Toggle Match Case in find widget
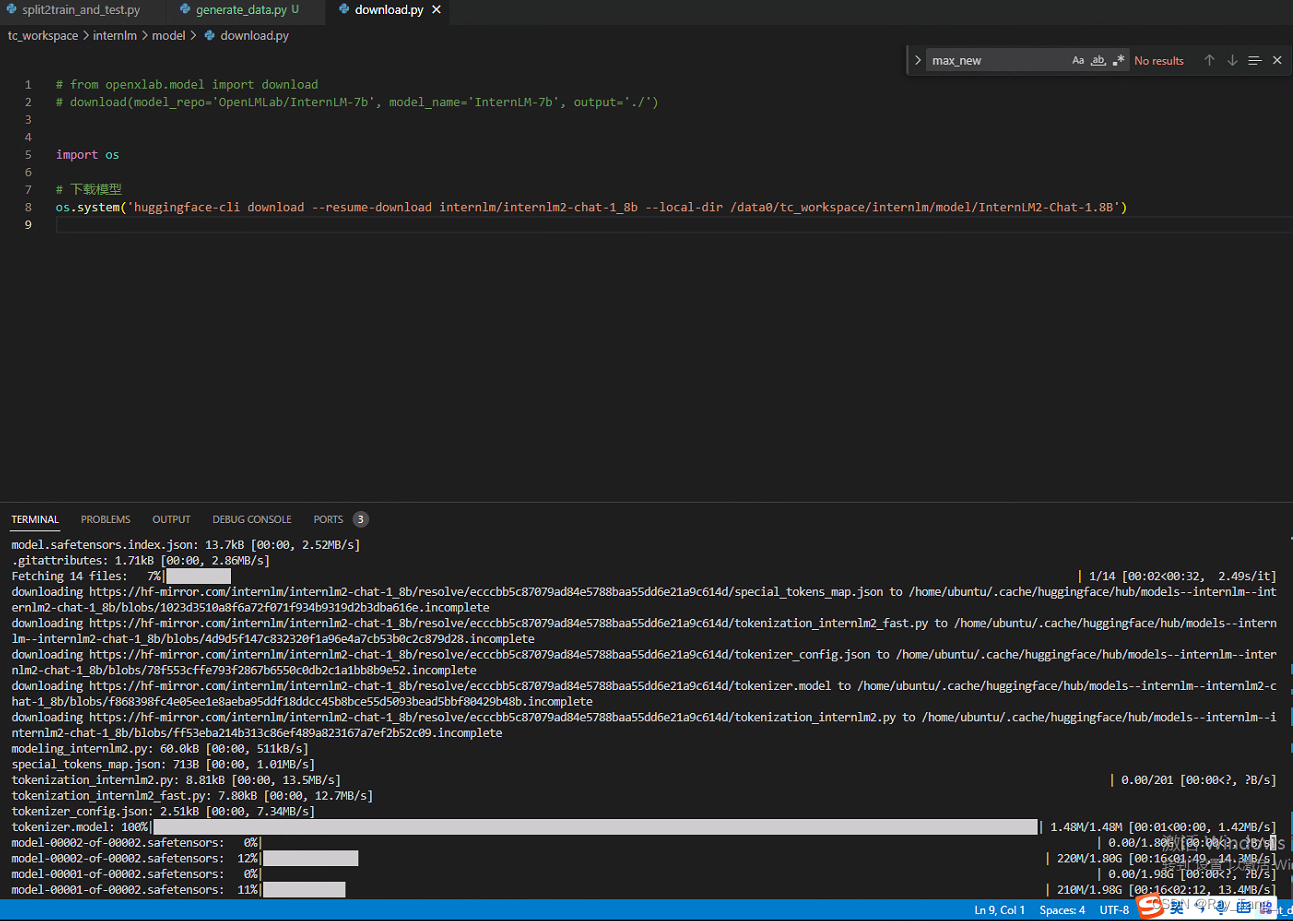The height and width of the screenshot is (921, 1293). pyautogui.click(x=1078, y=60)
